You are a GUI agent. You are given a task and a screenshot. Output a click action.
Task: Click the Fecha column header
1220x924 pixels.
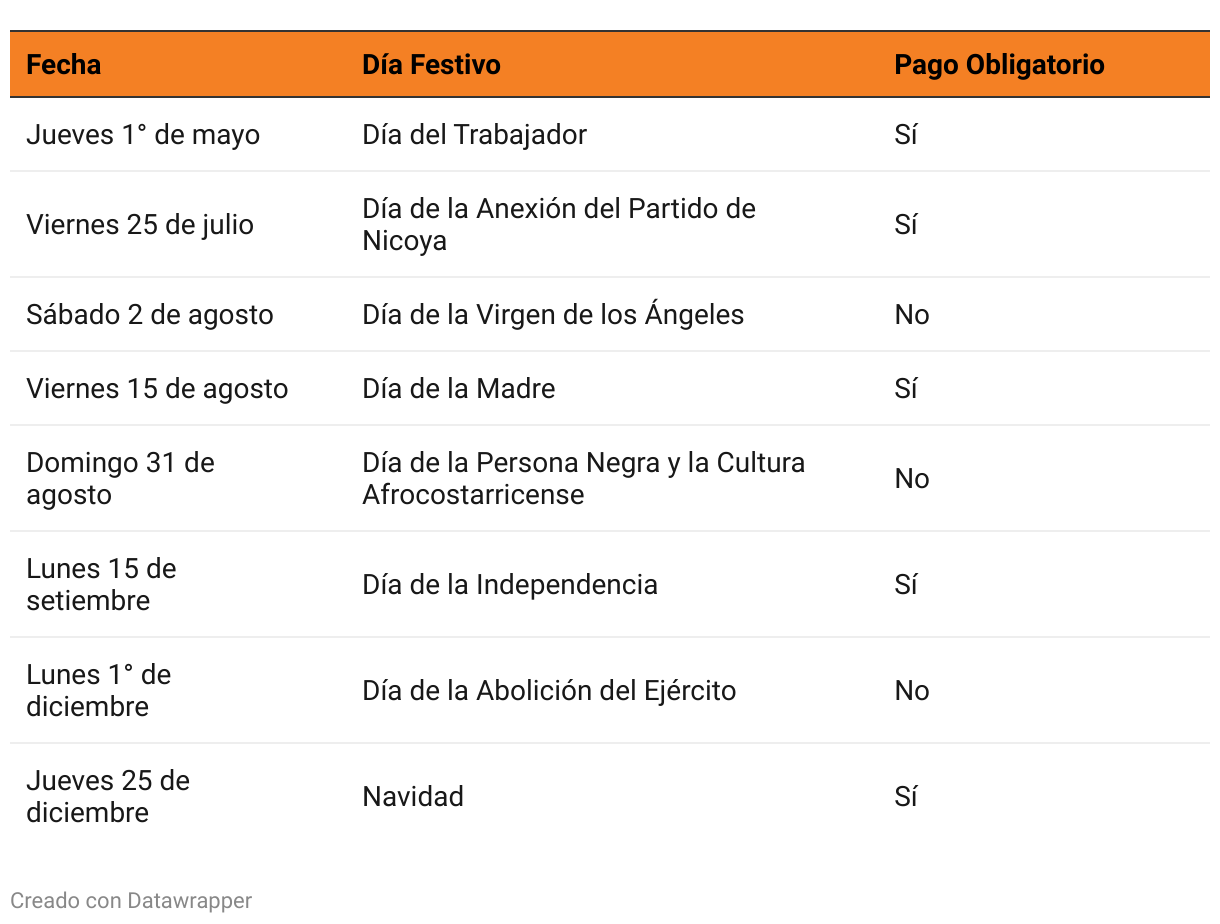tap(64, 65)
